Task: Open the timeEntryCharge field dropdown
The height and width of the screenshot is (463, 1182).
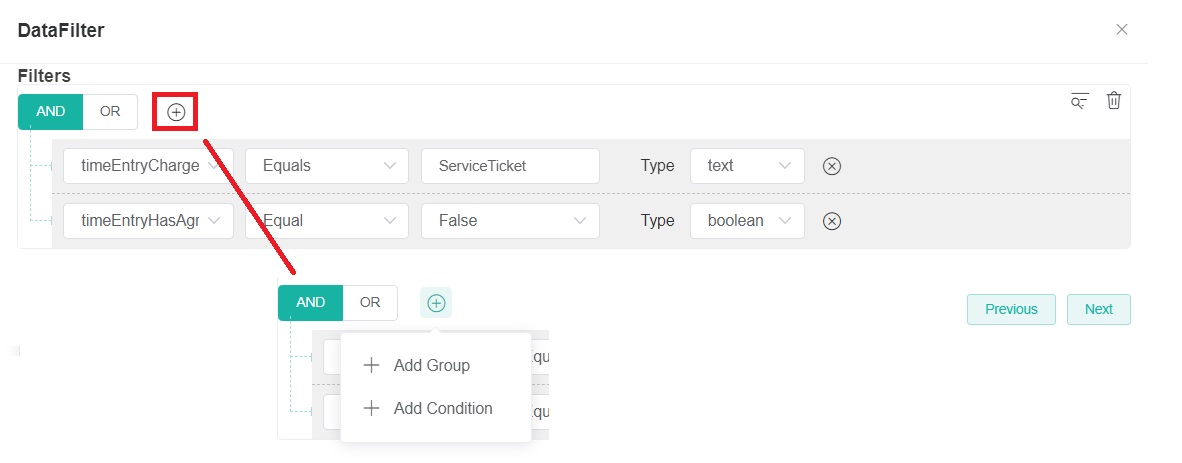Action: [148, 166]
